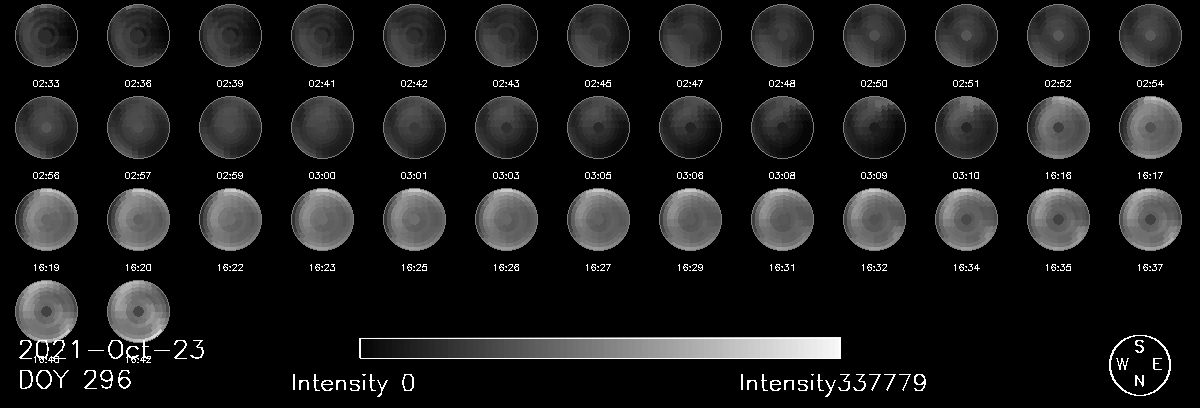Click the disk image labeled 03:00
This screenshot has height=408, width=1200.
(322, 127)
